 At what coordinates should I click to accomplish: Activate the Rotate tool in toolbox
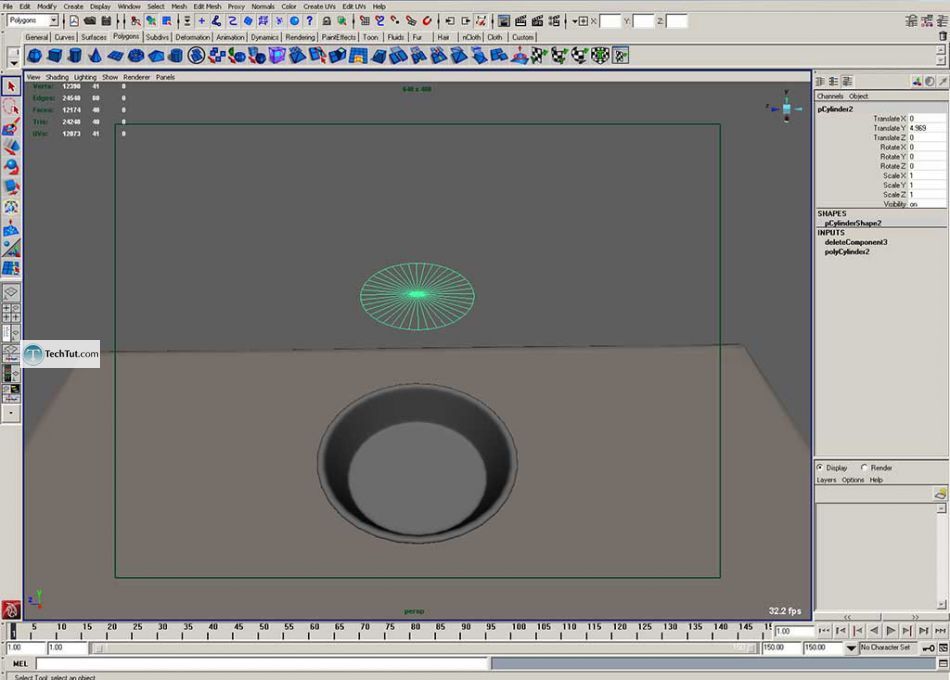click(x=11, y=167)
